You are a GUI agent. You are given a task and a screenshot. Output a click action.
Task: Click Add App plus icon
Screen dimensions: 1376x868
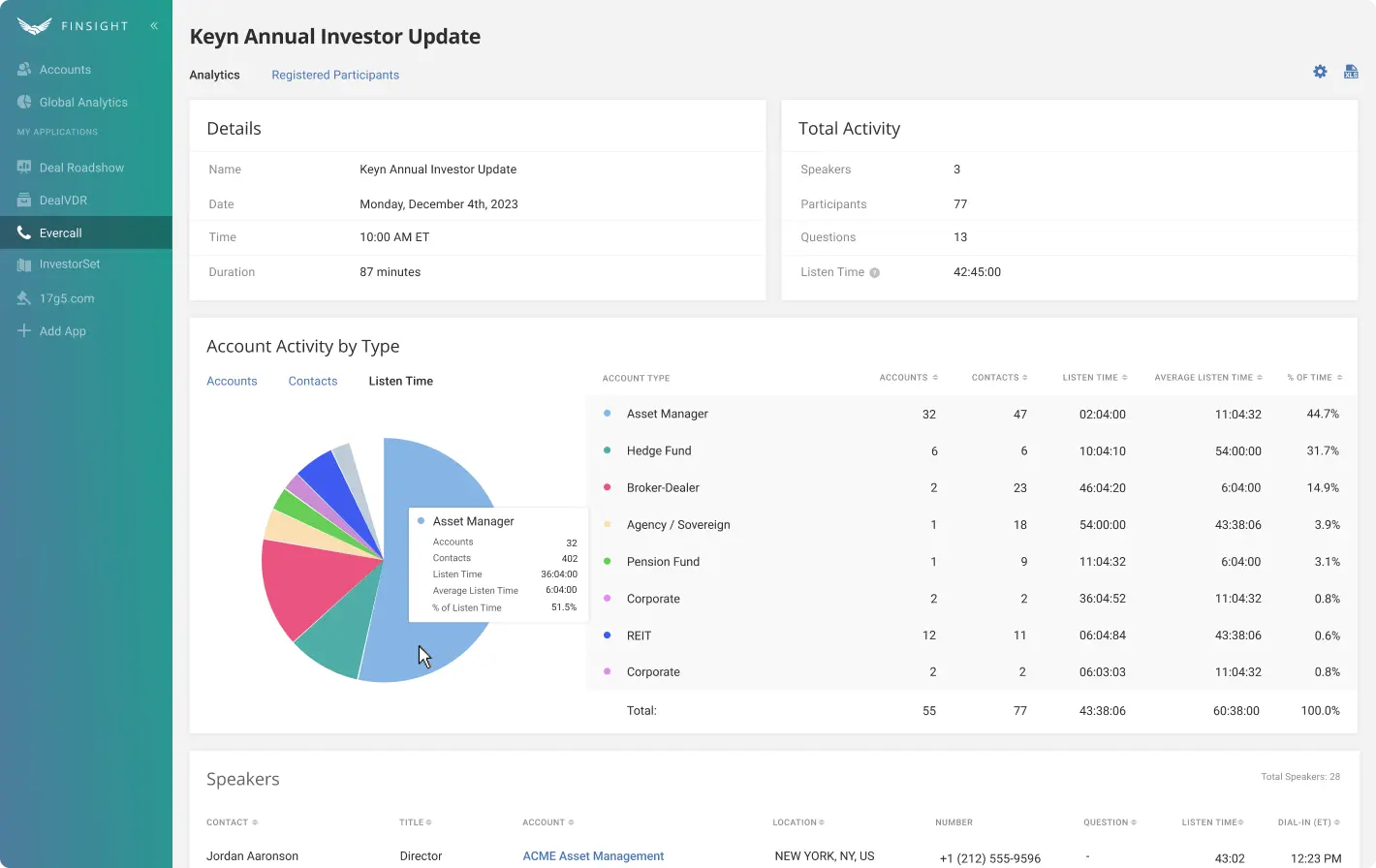pyautogui.click(x=24, y=331)
